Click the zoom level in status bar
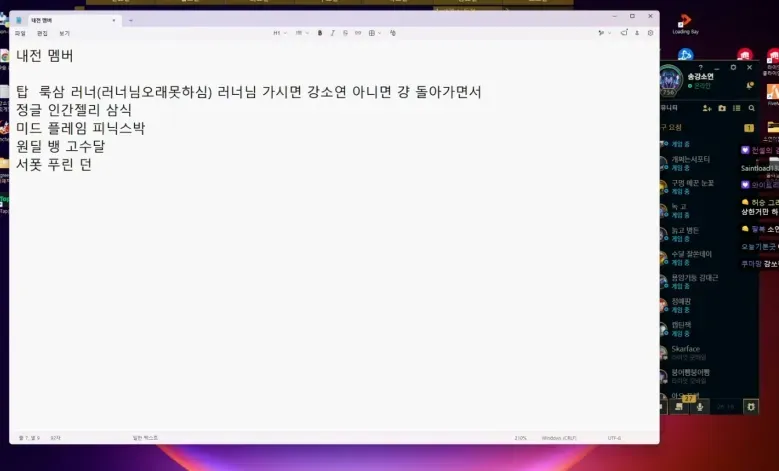Screen dimensions: 779x471 point(520,438)
